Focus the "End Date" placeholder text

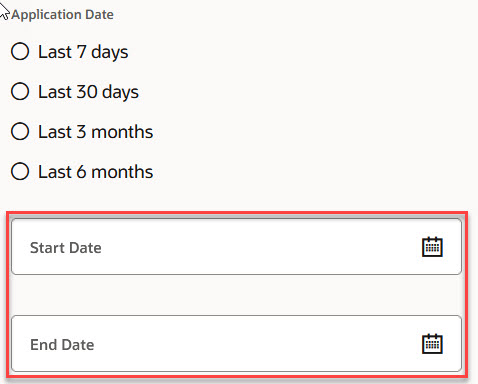point(62,345)
